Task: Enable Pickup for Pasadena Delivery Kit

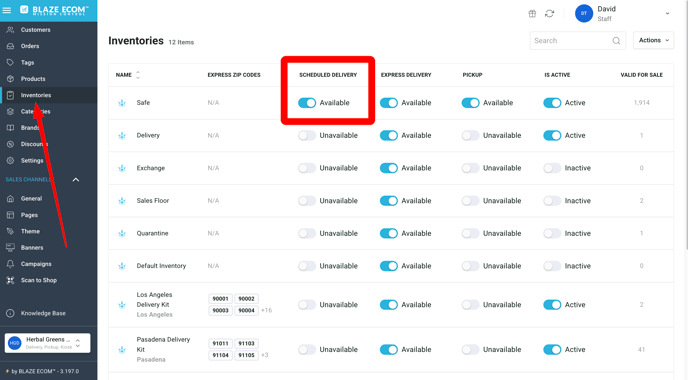Action: pos(470,350)
